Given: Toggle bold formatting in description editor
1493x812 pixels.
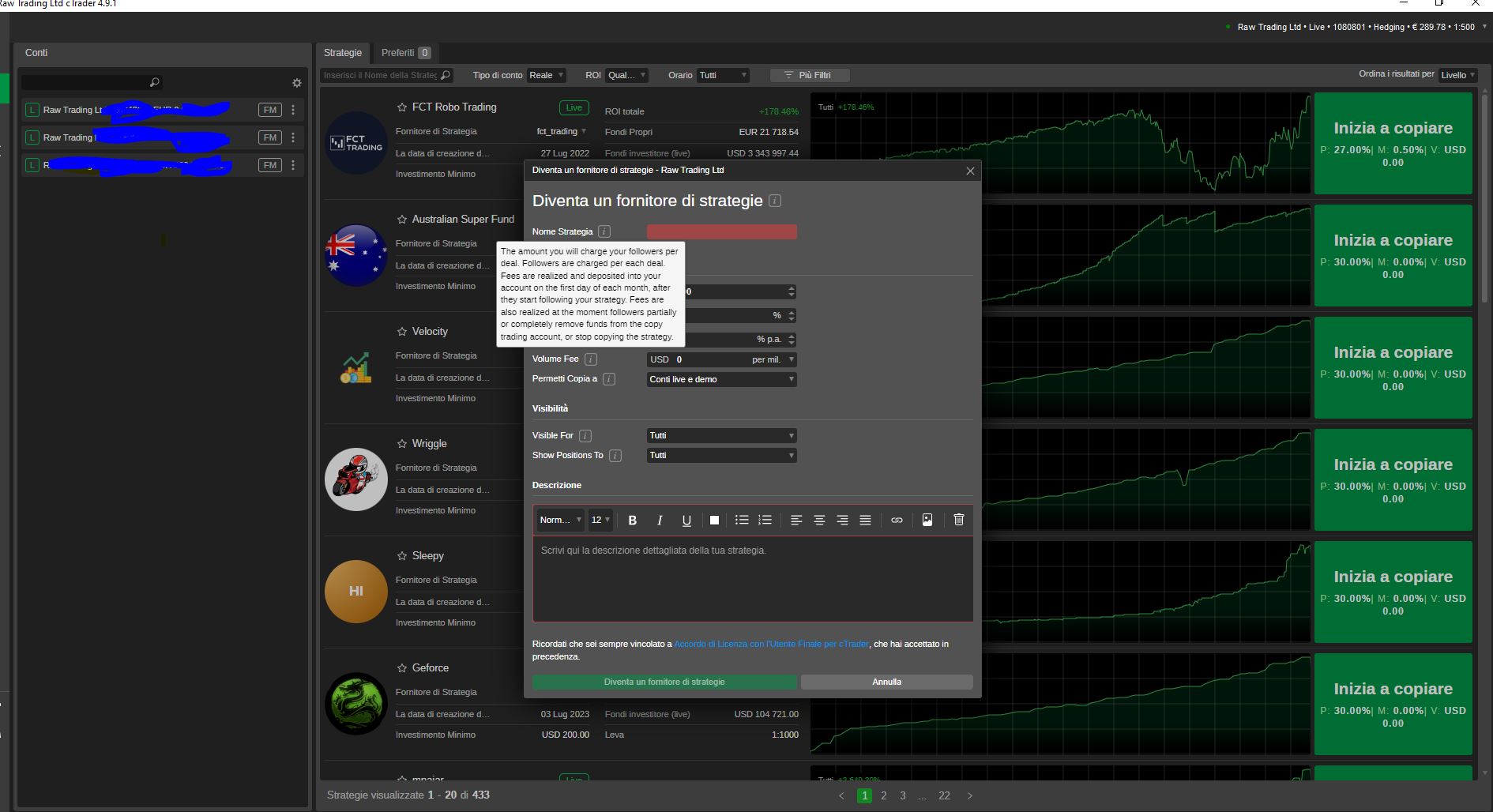Looking at the screenshot, I should click(632, 520).
